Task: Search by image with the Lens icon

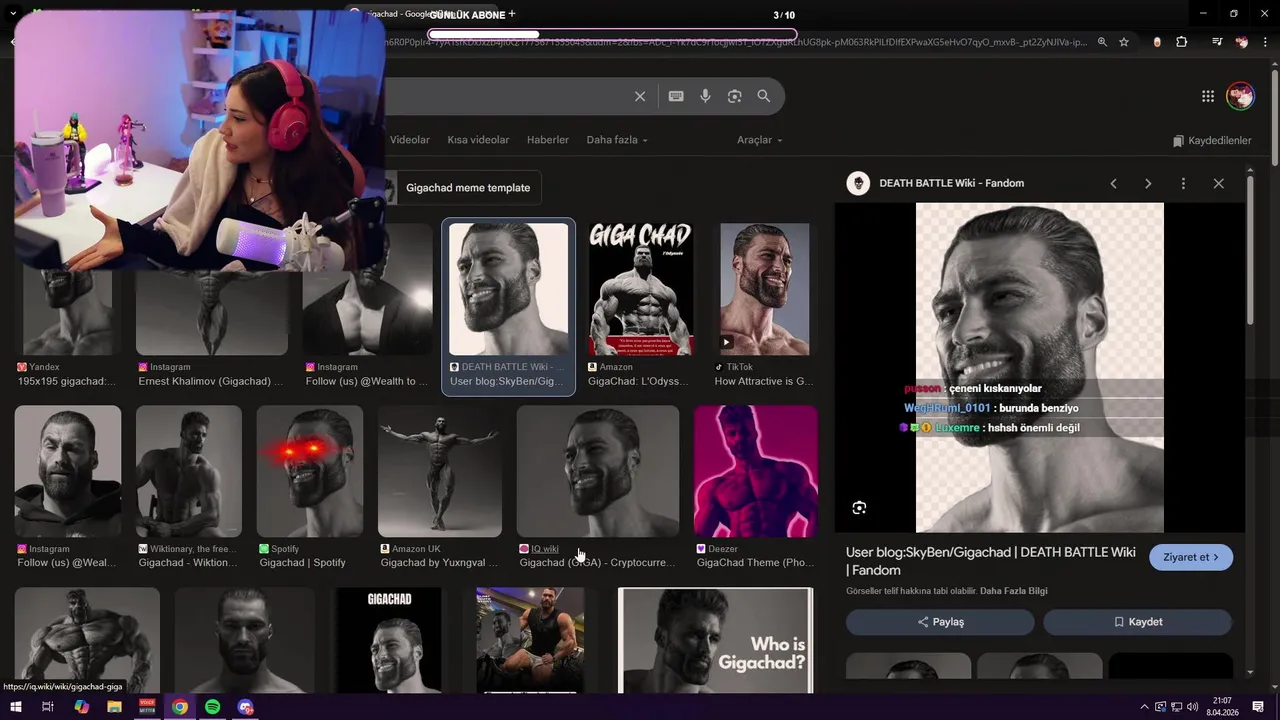Action: [x=734, y=96]
